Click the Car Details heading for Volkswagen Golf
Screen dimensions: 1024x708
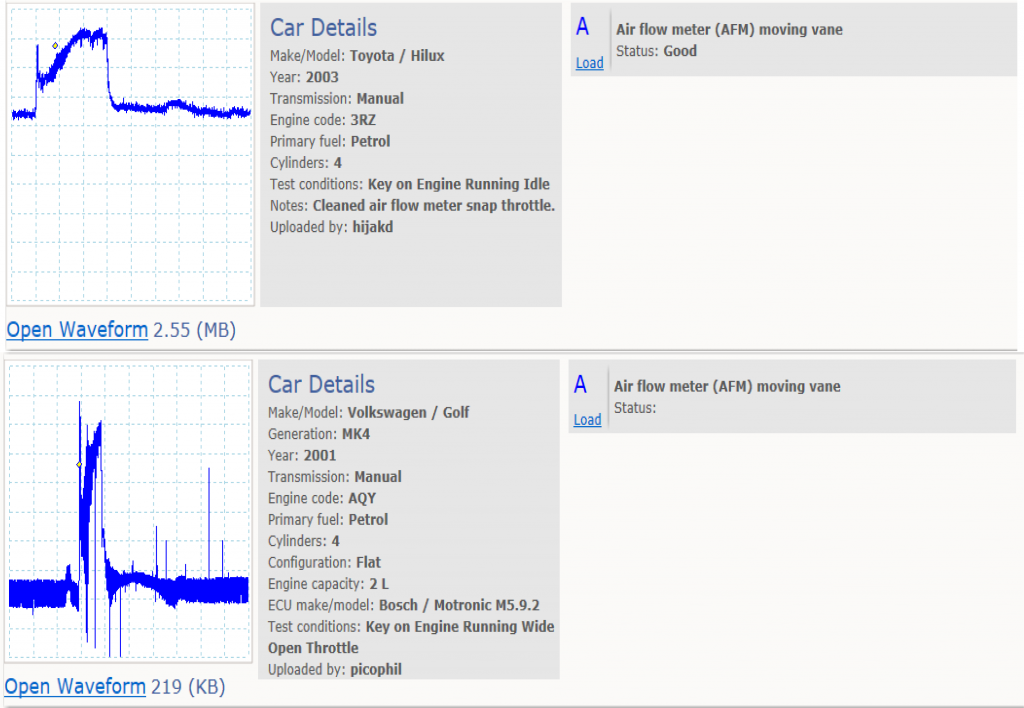tap(321, 385)
